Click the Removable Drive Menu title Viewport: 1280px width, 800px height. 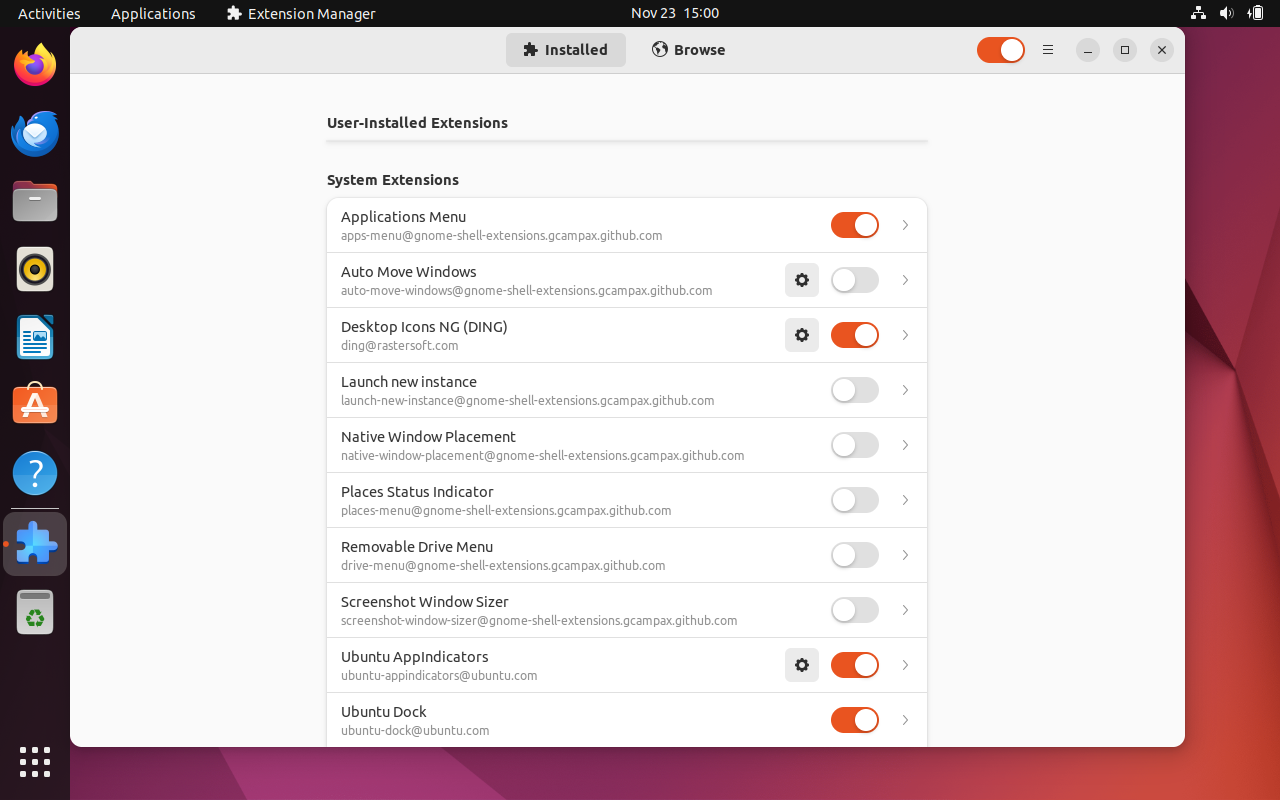[417, 547]
